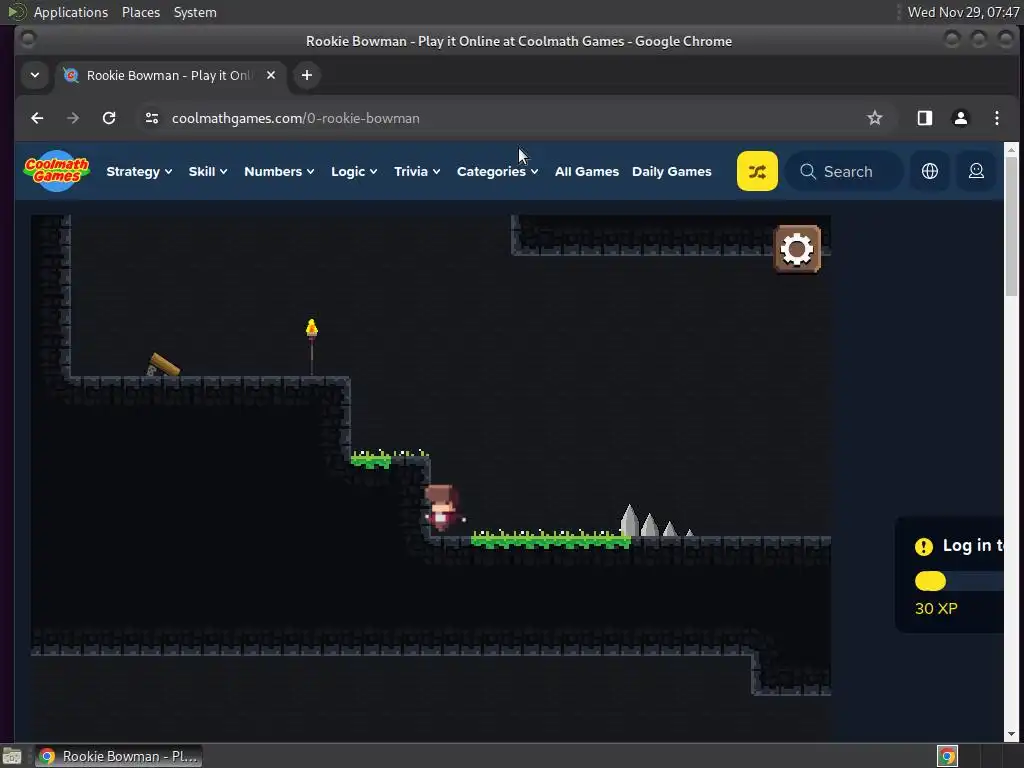Click the page vertical scrollbar thumb
The height and width of the screenshot is (768, 1024).
click(x=1011, y=226)
